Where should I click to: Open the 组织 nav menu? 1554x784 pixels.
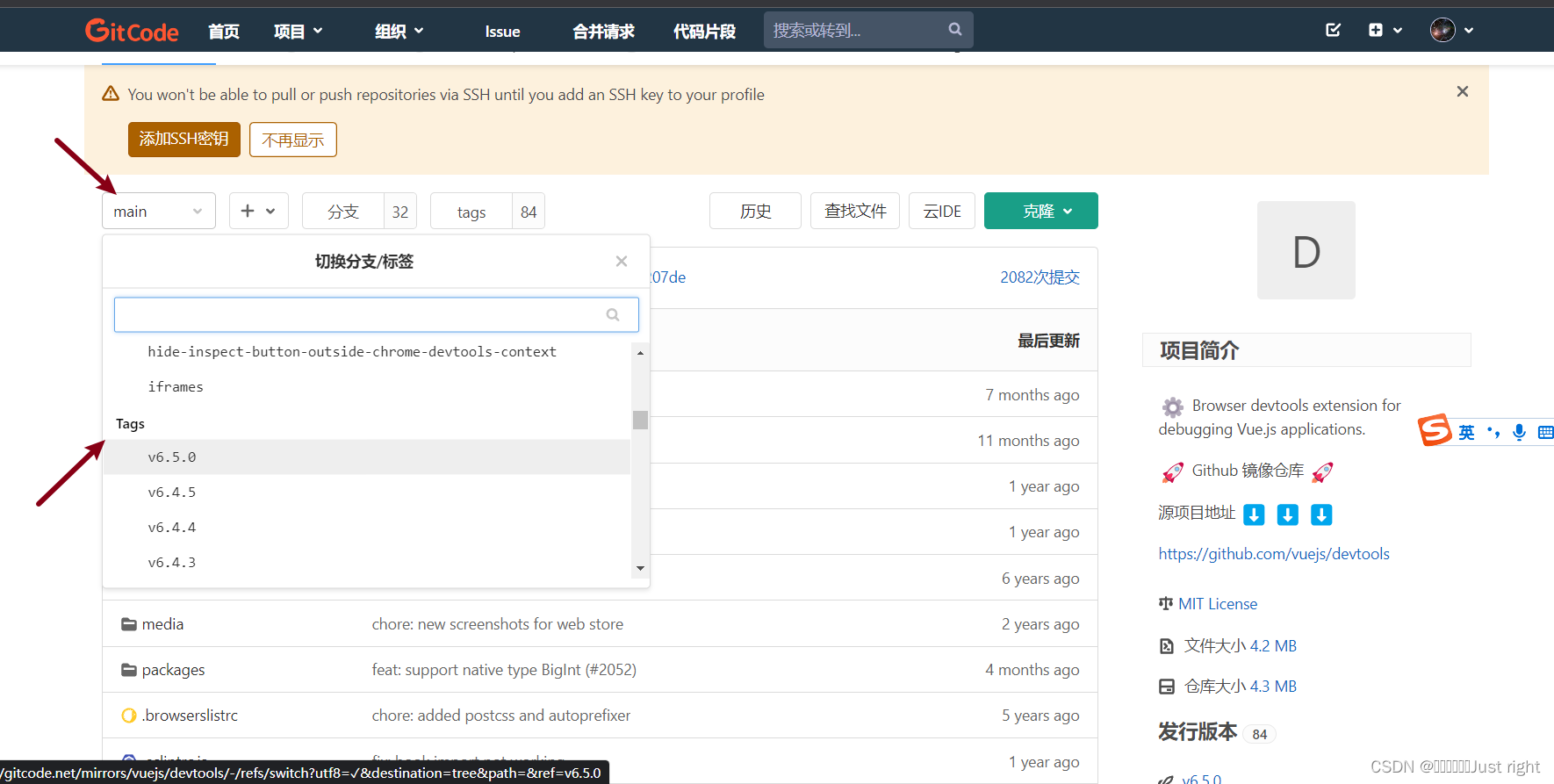(399, 32)
